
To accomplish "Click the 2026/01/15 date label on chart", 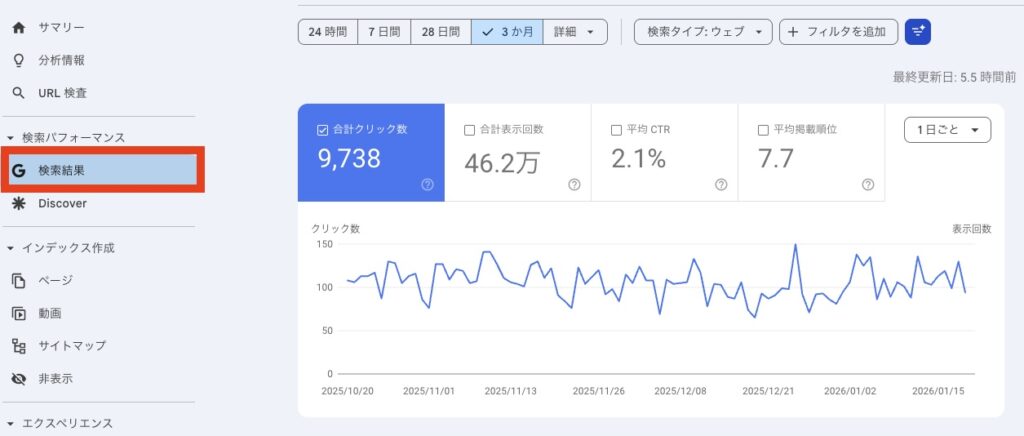I will coord(938,391).
